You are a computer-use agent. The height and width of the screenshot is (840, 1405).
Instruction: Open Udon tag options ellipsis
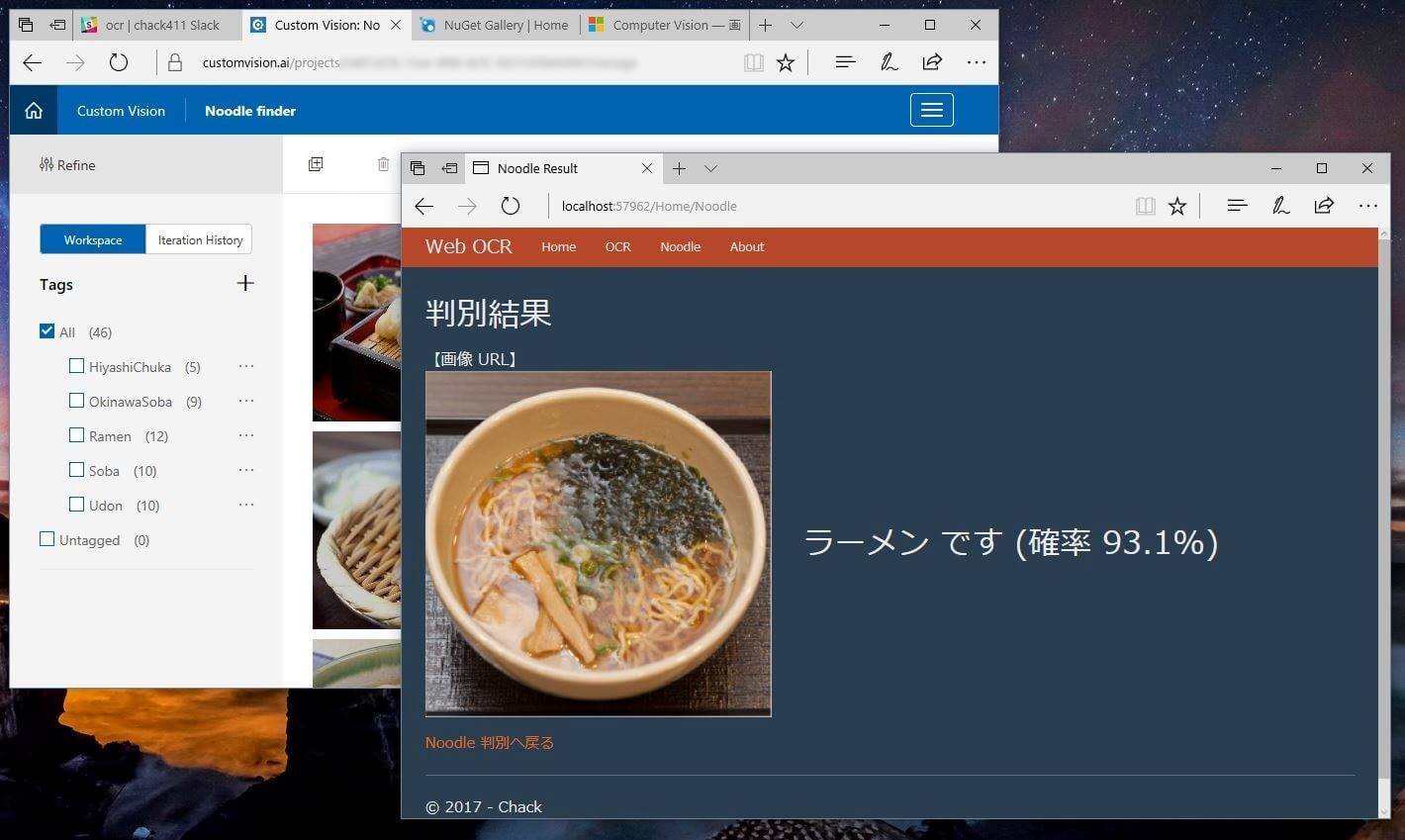246,505
